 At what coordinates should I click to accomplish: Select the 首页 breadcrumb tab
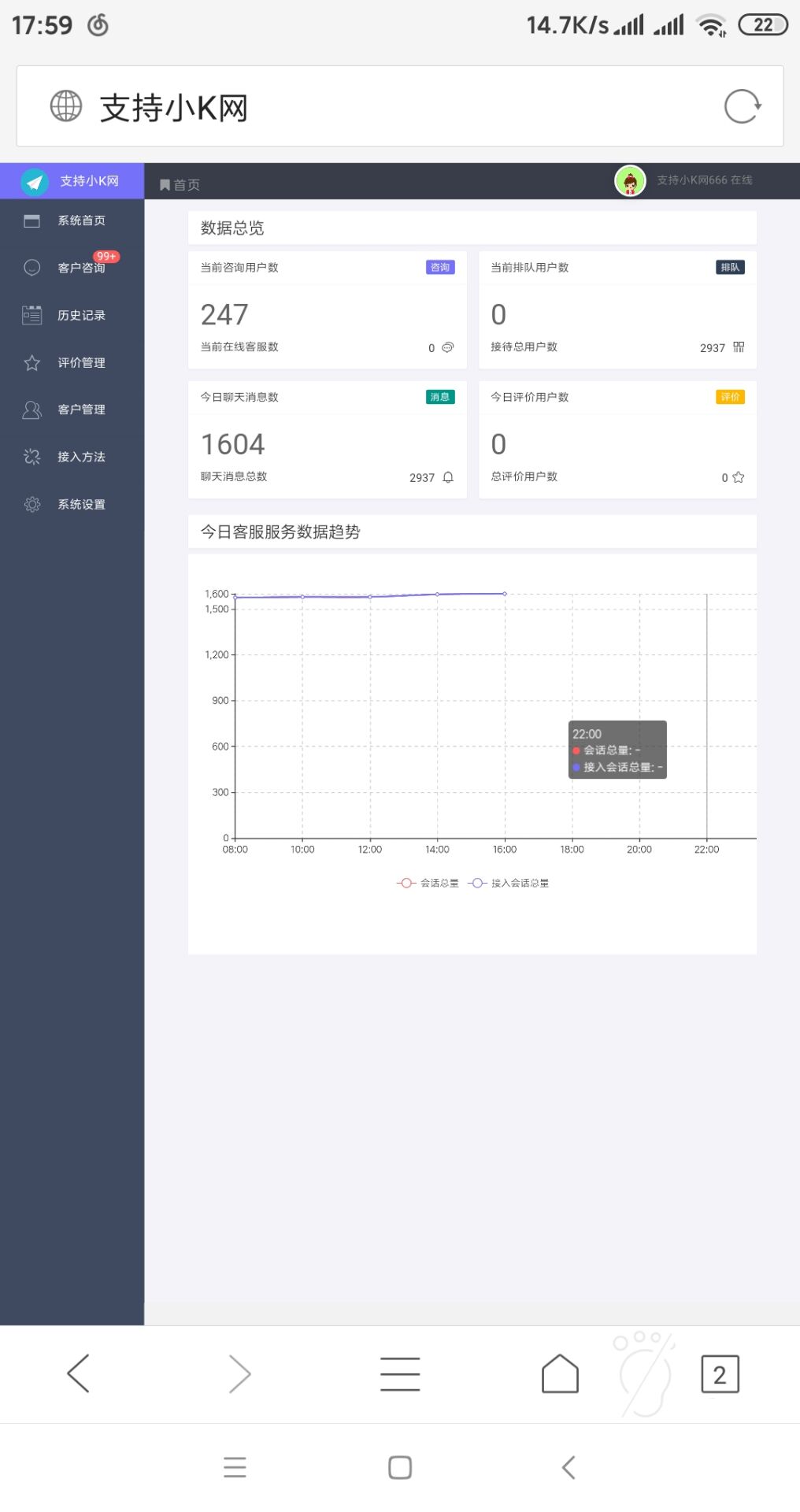[180, 184]
